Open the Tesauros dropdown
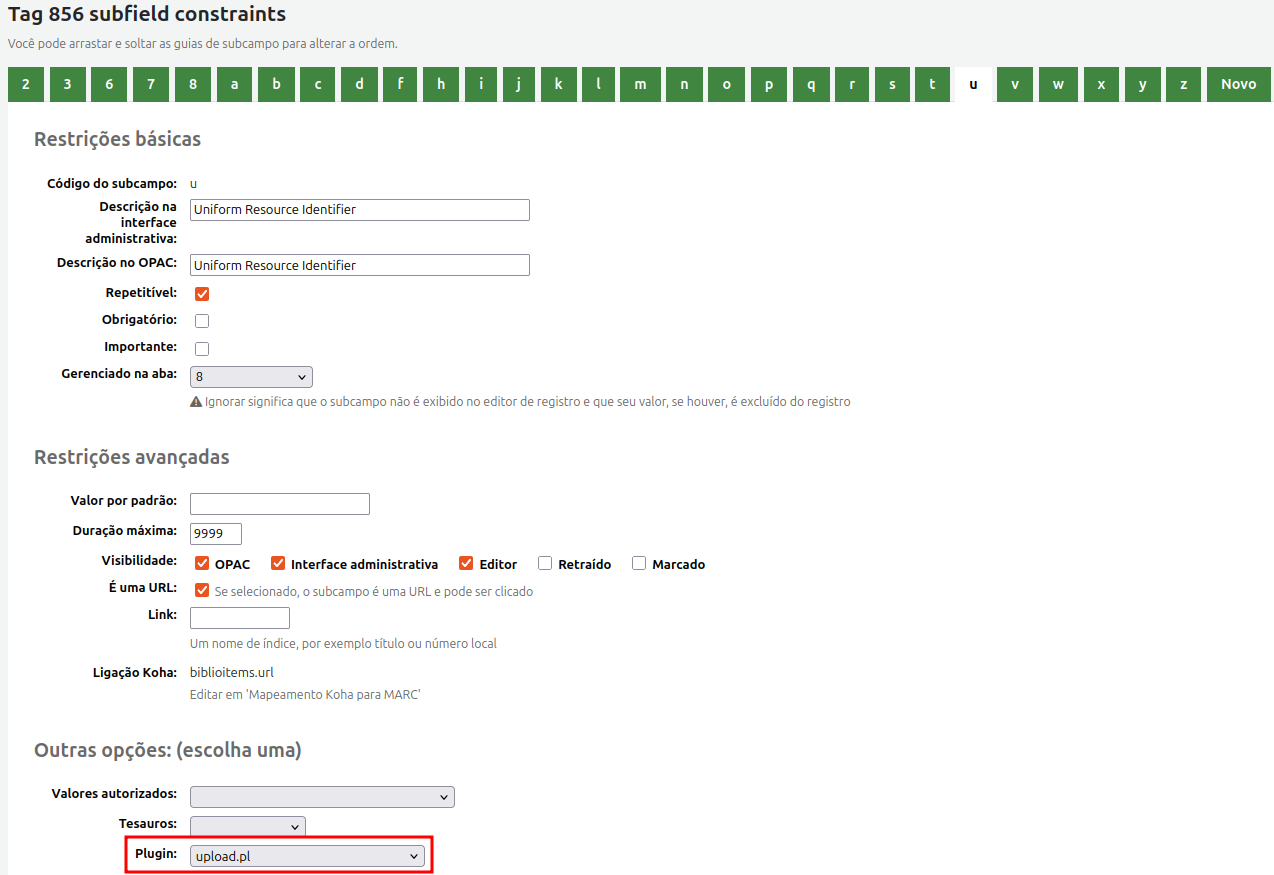The image size is (1274, 875). pyautogui.click(x=247, y=827)
